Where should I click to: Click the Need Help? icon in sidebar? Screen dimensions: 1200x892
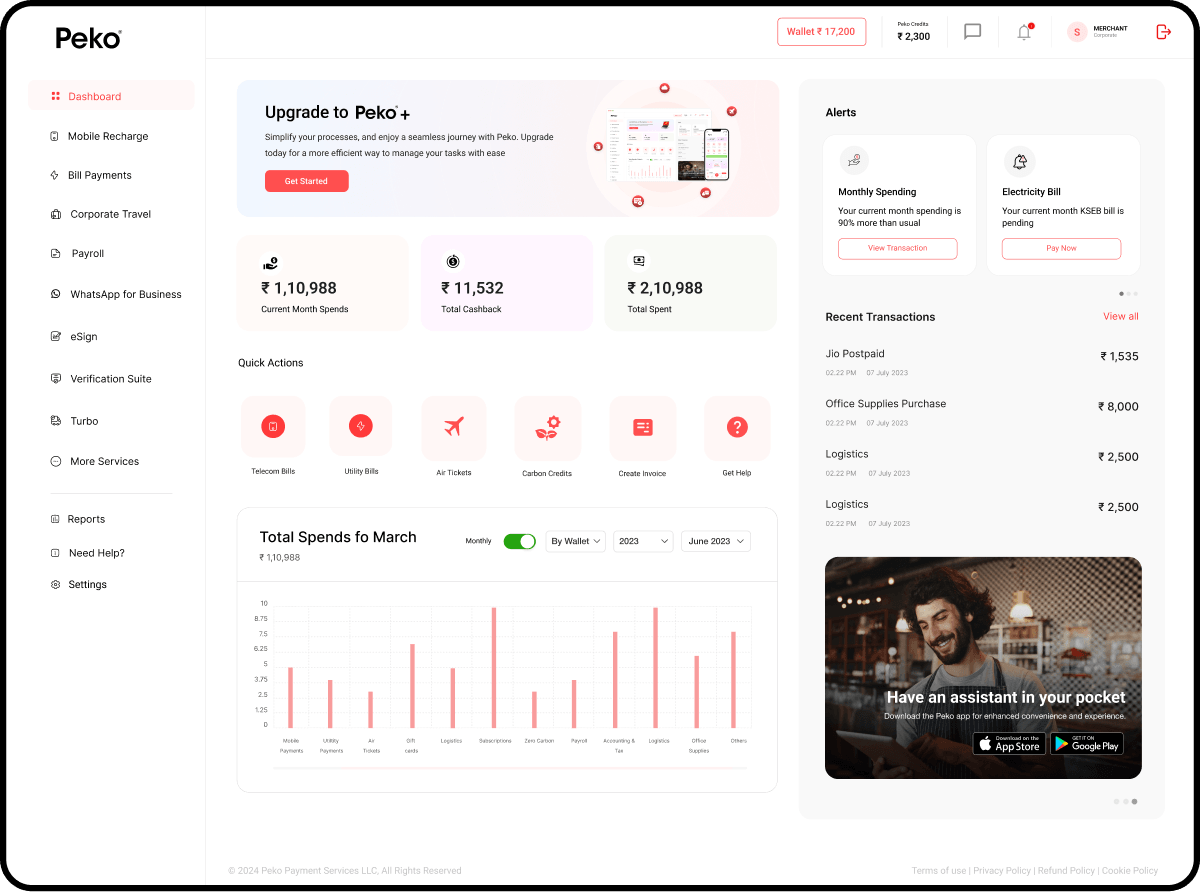pos(55,553)
